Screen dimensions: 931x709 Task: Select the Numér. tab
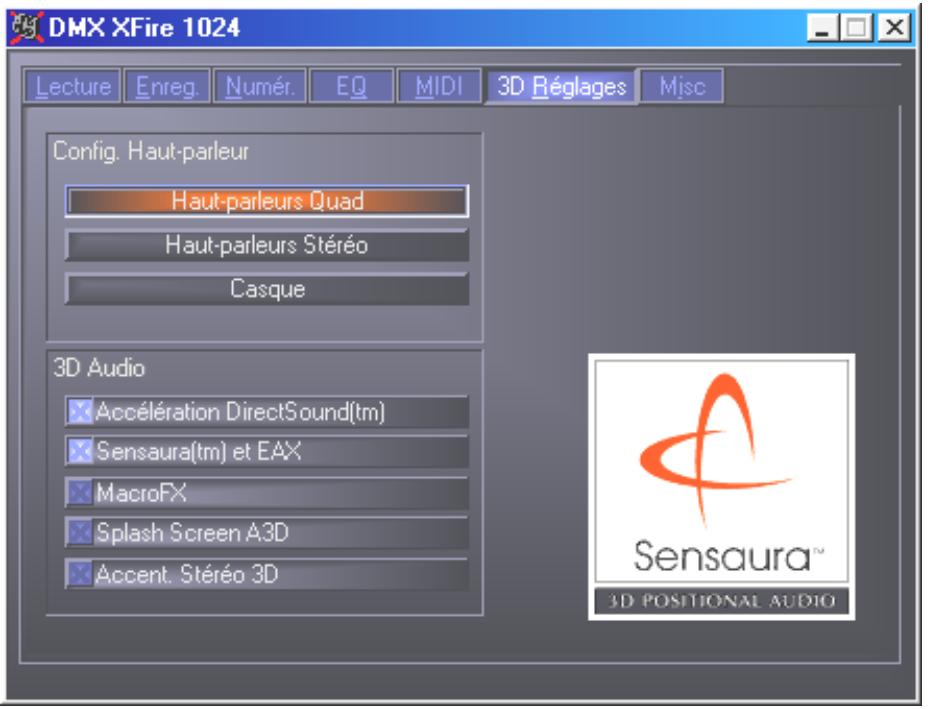[x=259, y=87]
